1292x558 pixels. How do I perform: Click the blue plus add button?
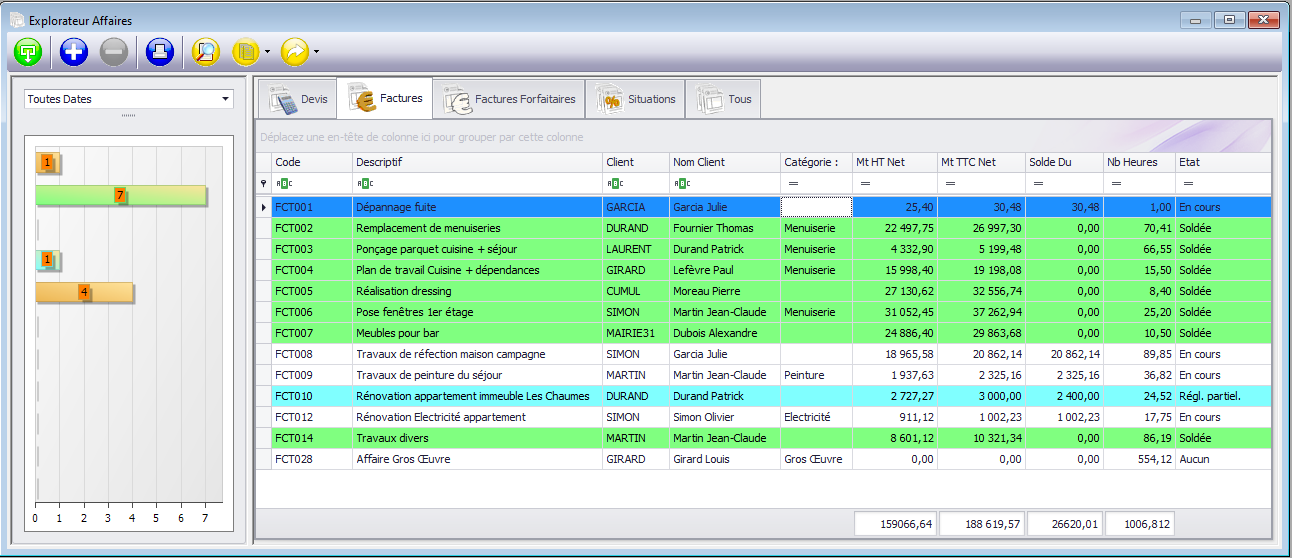pos(74,52)
